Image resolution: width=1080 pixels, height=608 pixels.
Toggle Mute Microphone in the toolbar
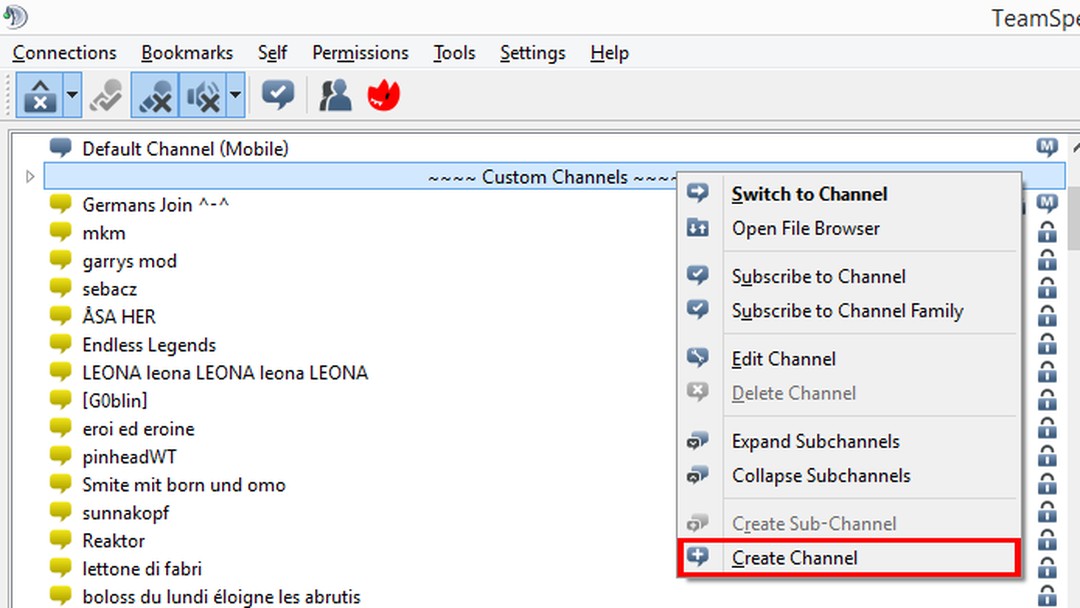155,95
